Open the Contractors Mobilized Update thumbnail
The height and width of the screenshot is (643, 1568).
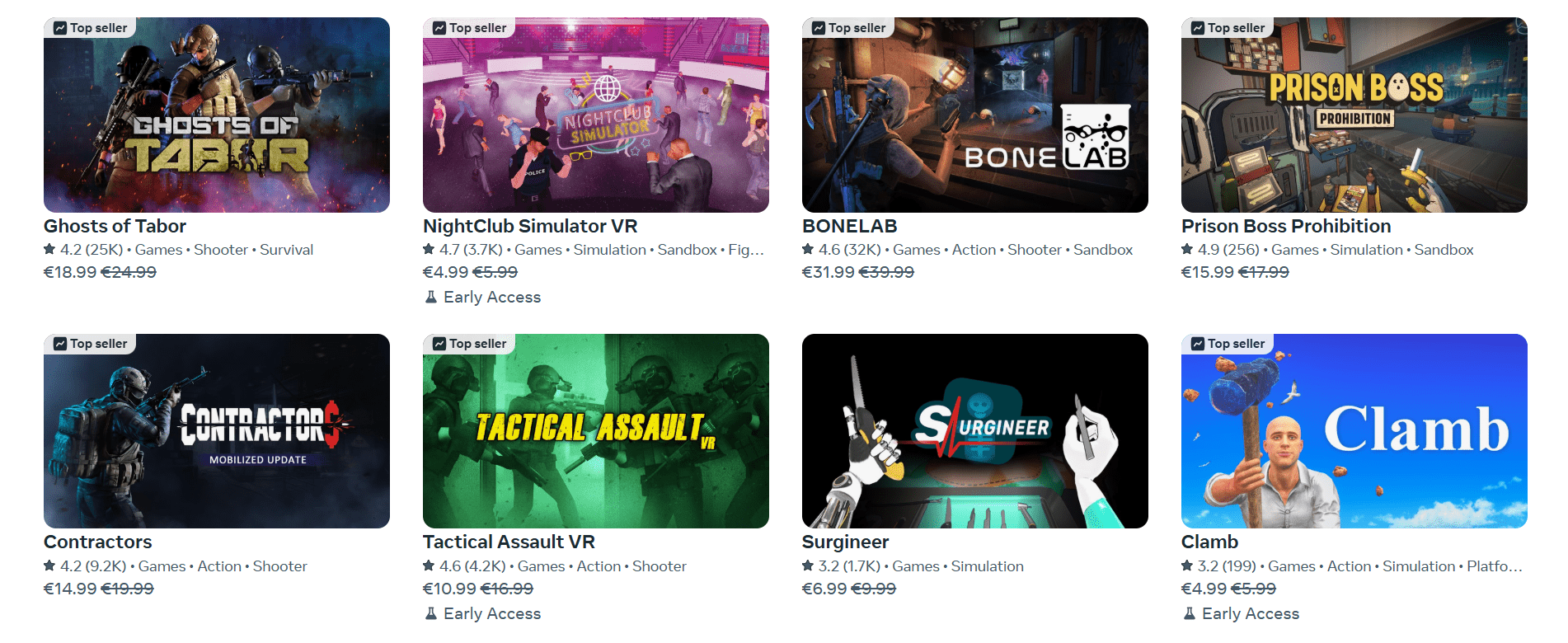217,431
